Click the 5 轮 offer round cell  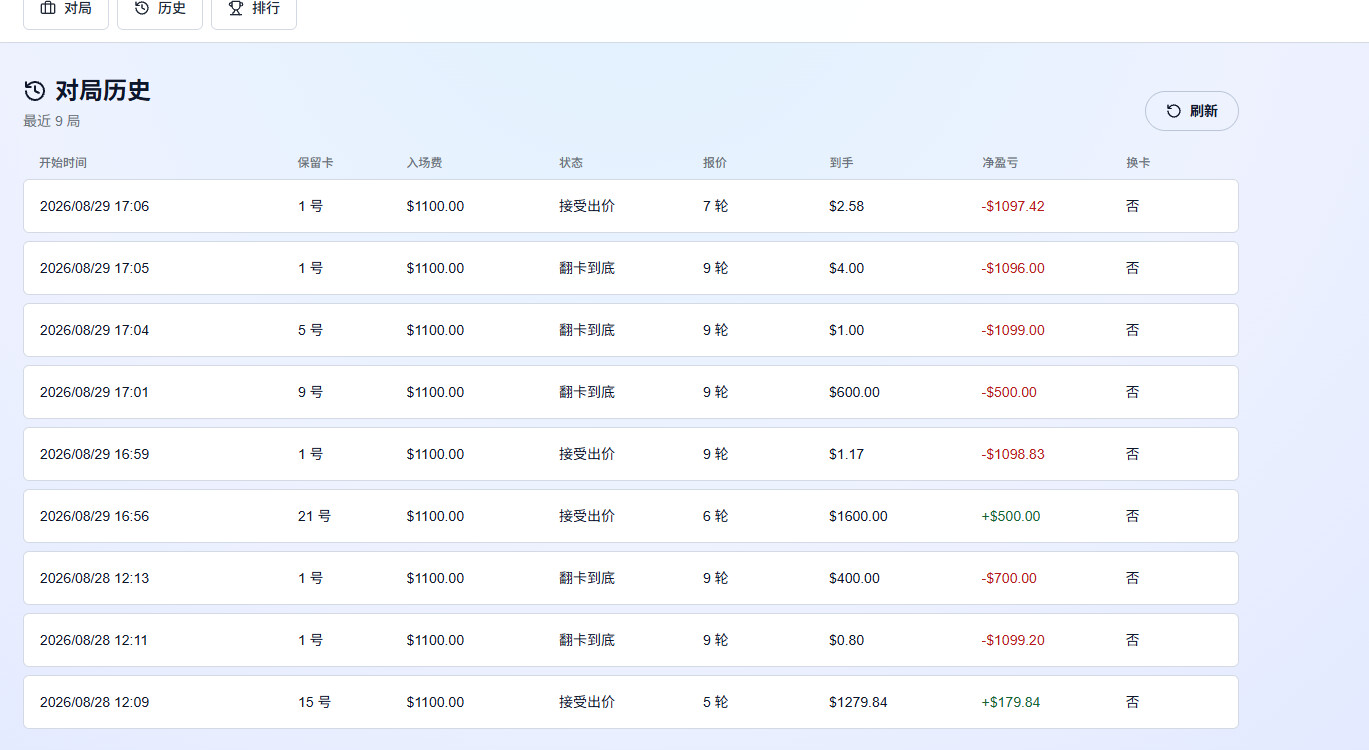pyautogui.click(x=715, y=702)
